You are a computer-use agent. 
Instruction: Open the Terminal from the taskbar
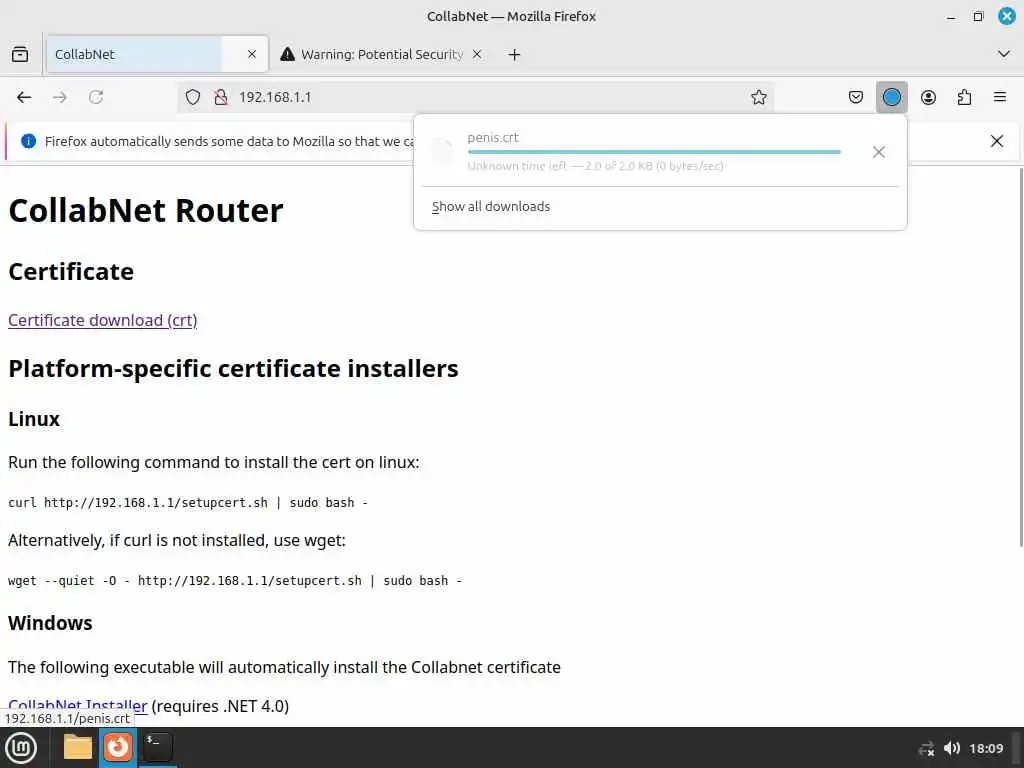click(157, 747)
